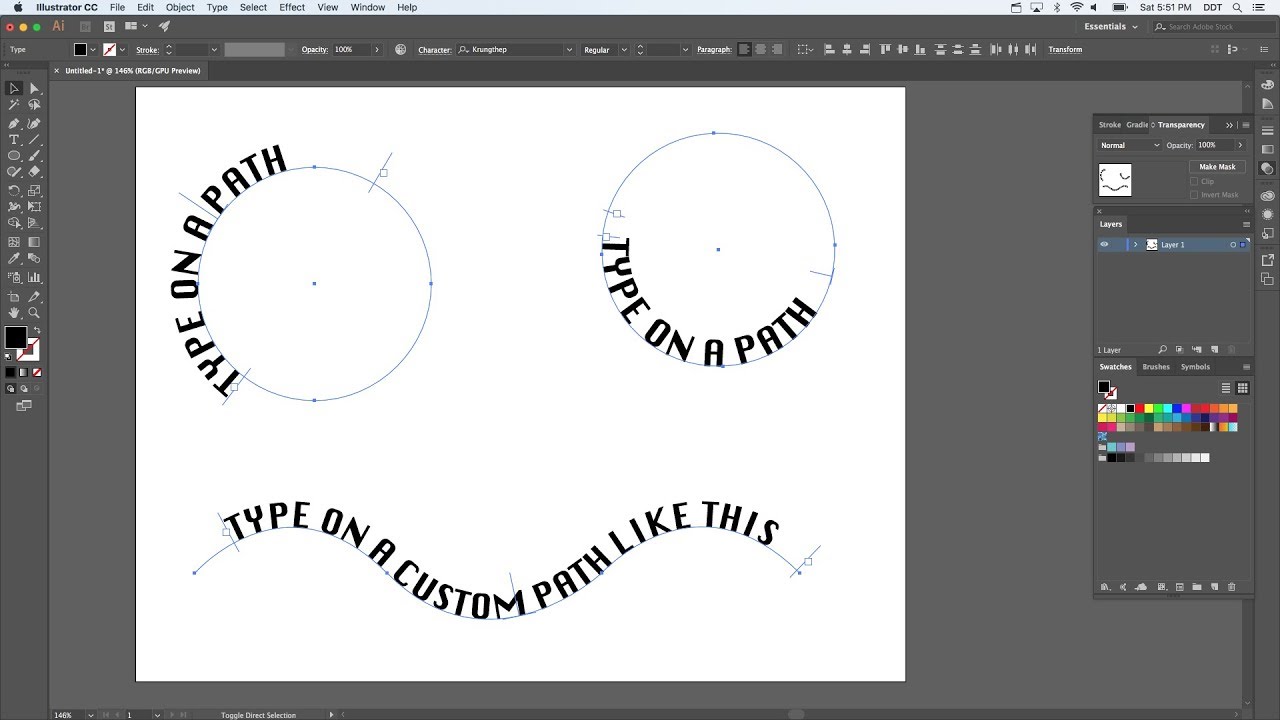Click the Make Mask button
The width and height of the screenshot is (1280, 720).
(1217, 167)
